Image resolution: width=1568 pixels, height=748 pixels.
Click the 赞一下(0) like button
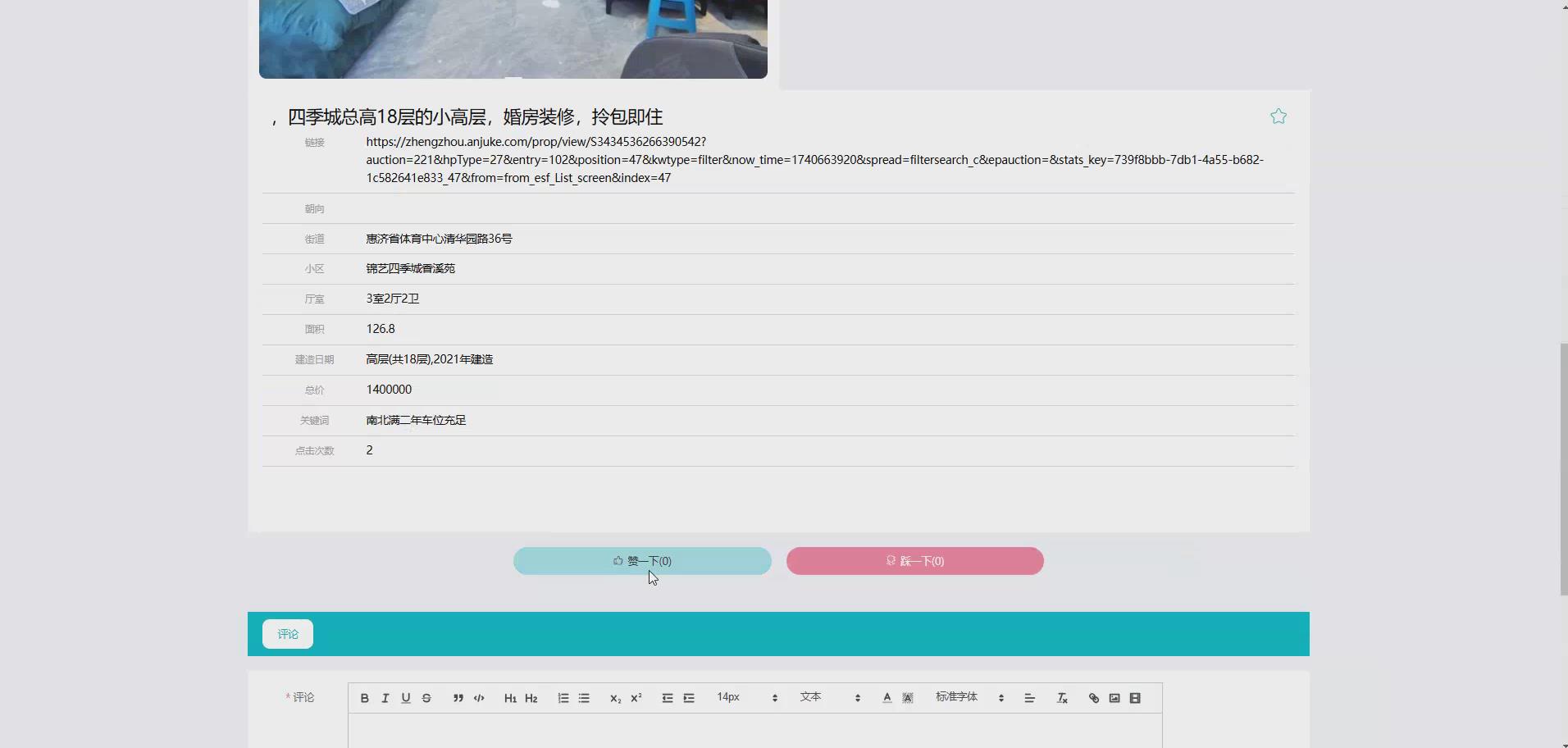pos(642,561)
